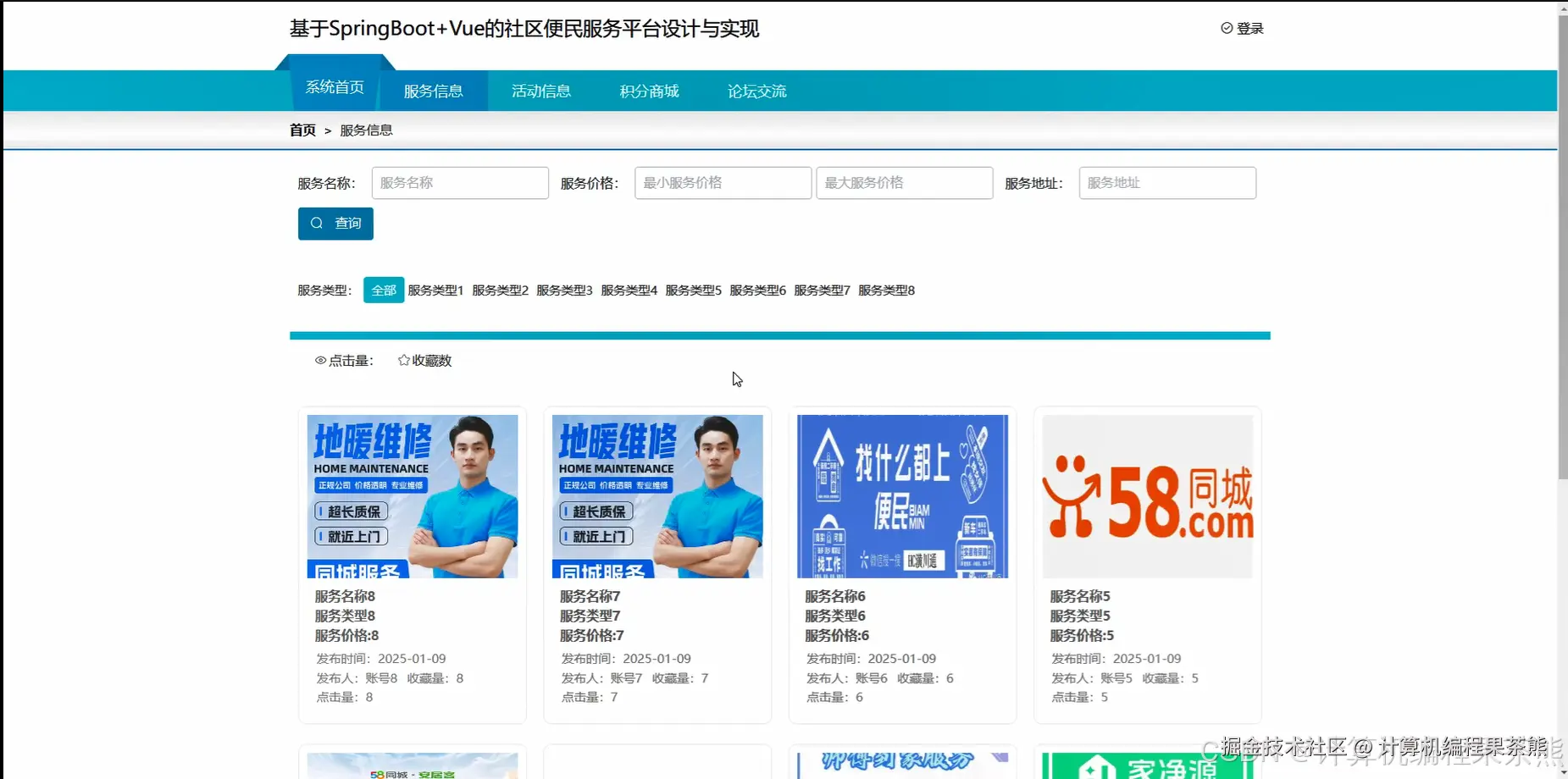Click the 首页 breadcrumb link
Screen dimensions: 1568x779
click(x=302, y=130)
